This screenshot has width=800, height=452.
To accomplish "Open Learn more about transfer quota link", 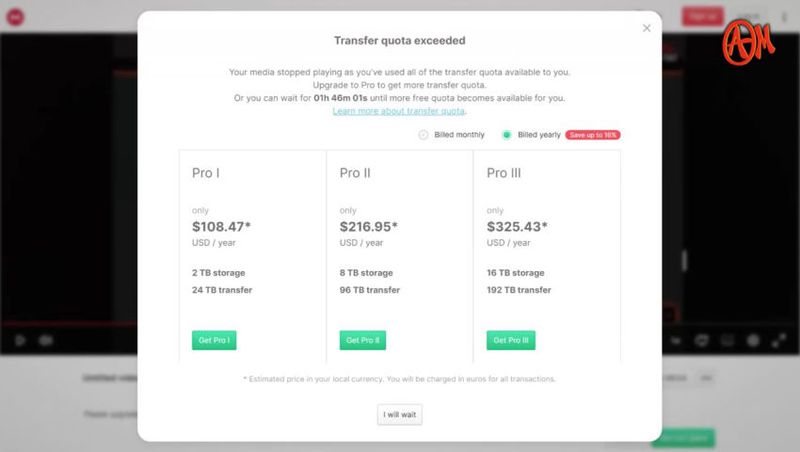I will (x=398, y=111).
